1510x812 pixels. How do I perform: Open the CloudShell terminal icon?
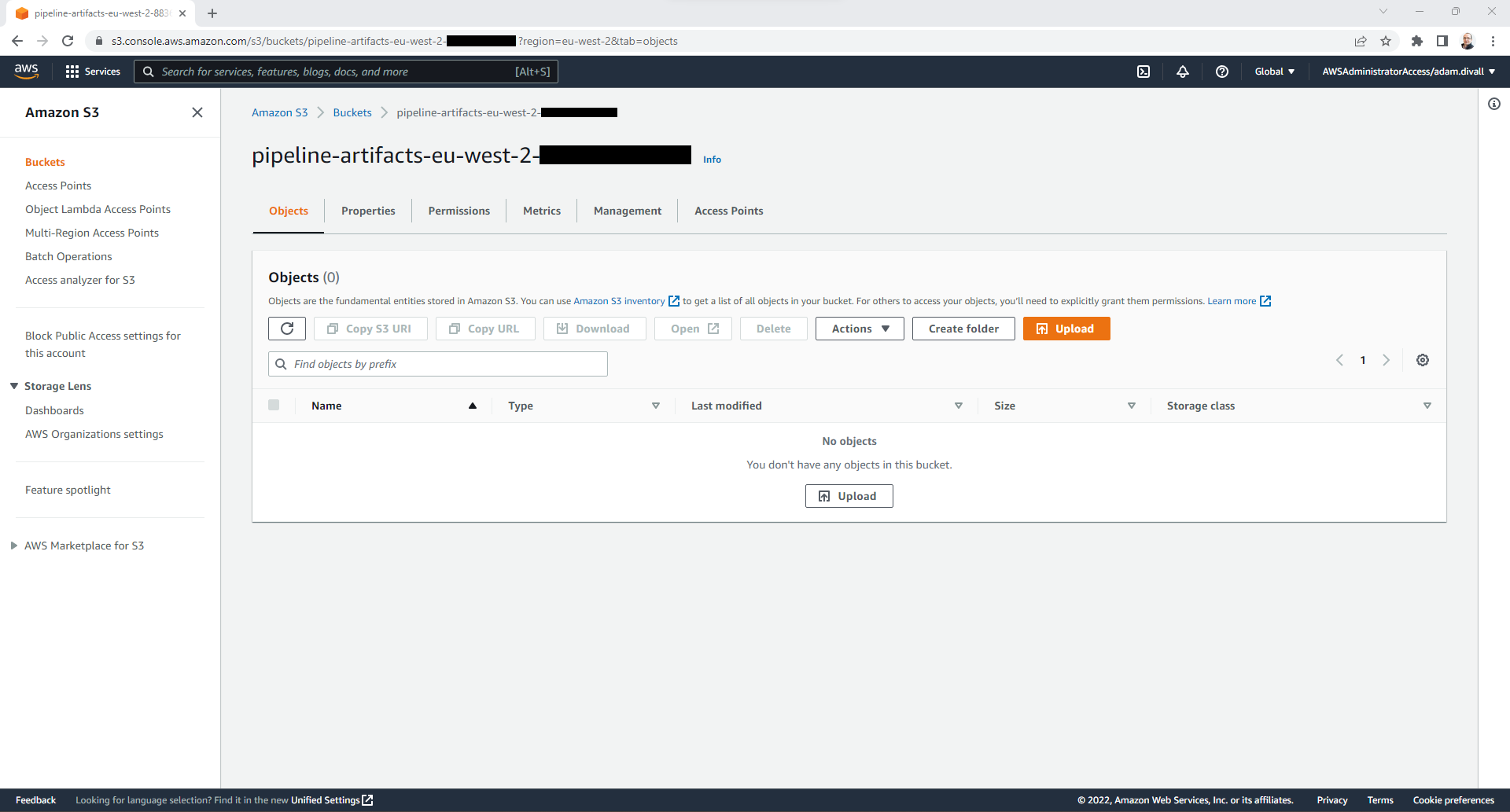[1144, 72]
